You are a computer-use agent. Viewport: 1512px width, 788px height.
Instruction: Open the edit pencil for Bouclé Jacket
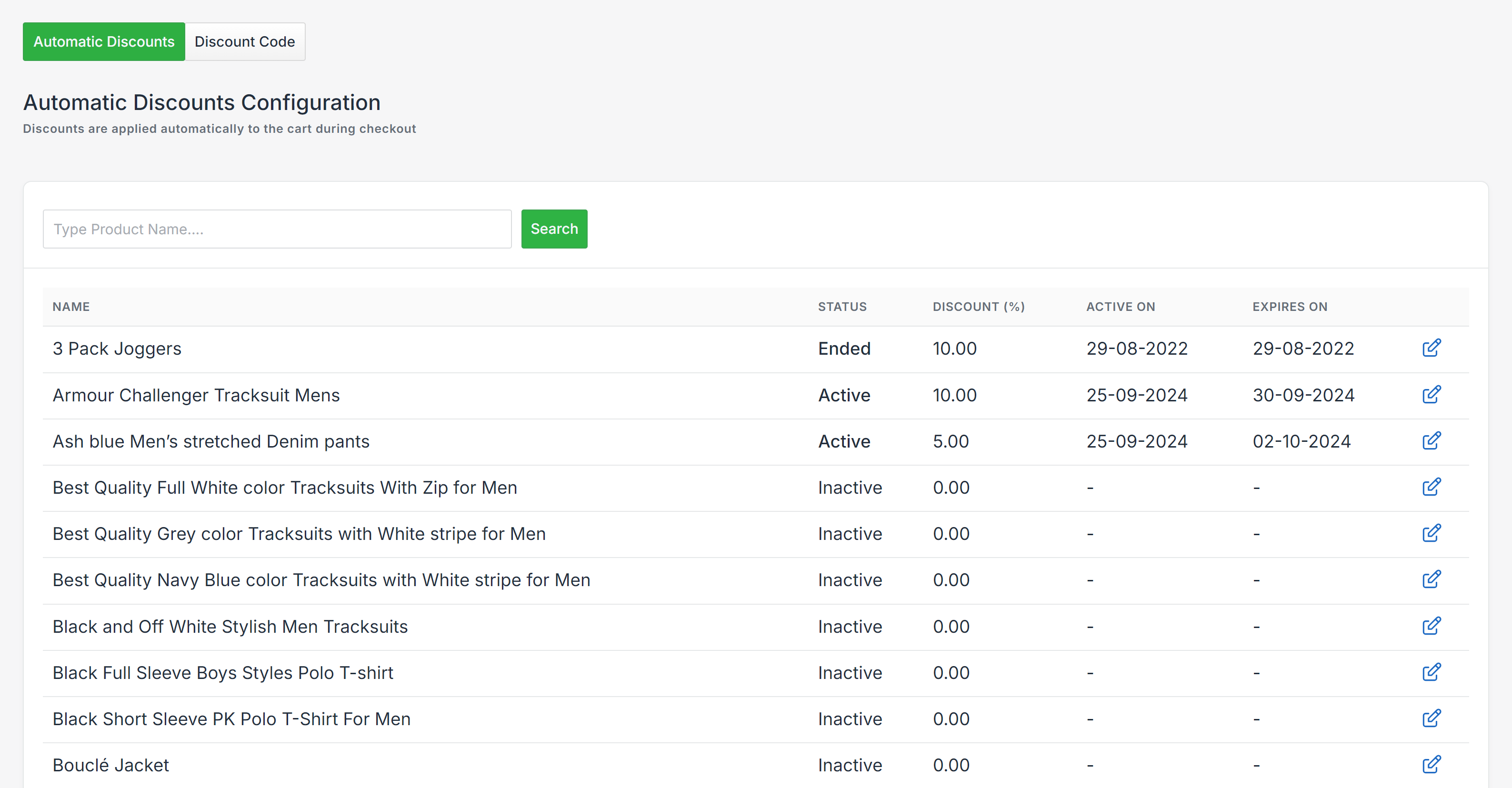click(1432, 765)
